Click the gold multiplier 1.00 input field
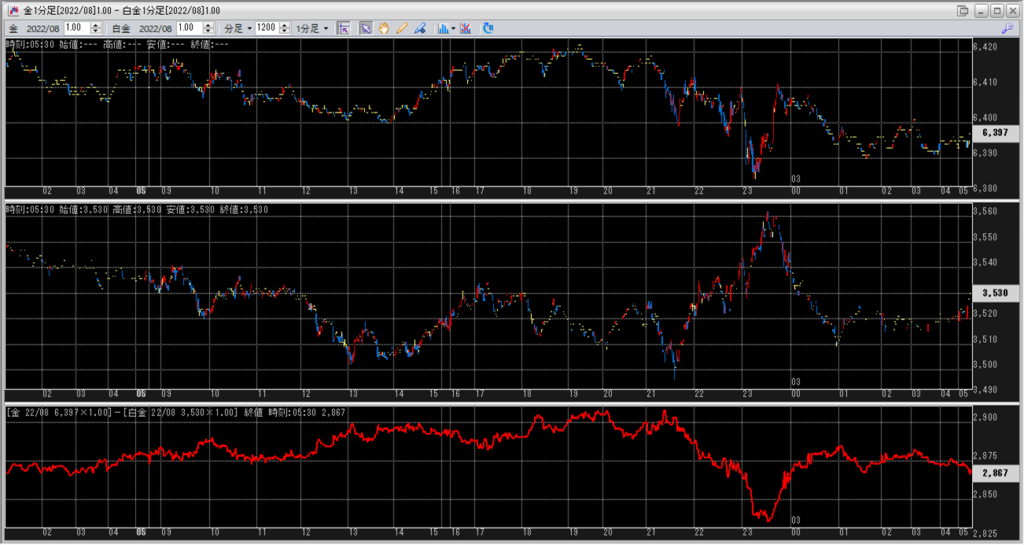The height and width of the screenshot is (545, 1024). coord(76,28)
